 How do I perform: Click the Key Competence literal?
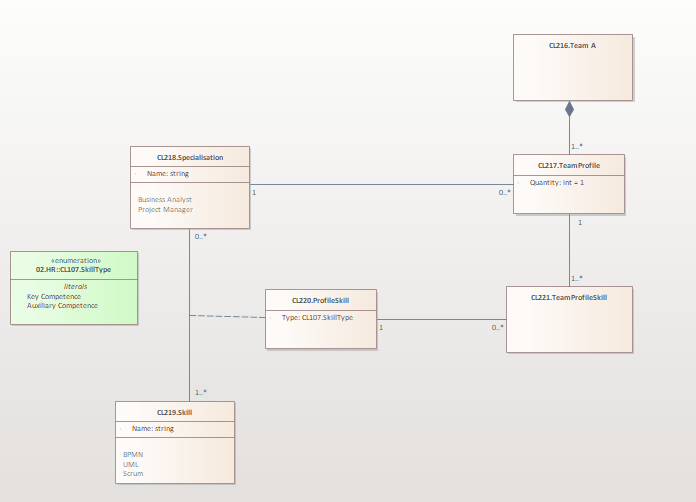pyautogui.click(x=54, y=296)
